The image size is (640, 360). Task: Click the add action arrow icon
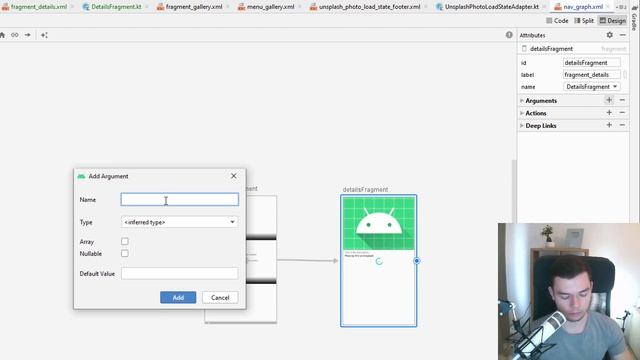pos(27,35)
